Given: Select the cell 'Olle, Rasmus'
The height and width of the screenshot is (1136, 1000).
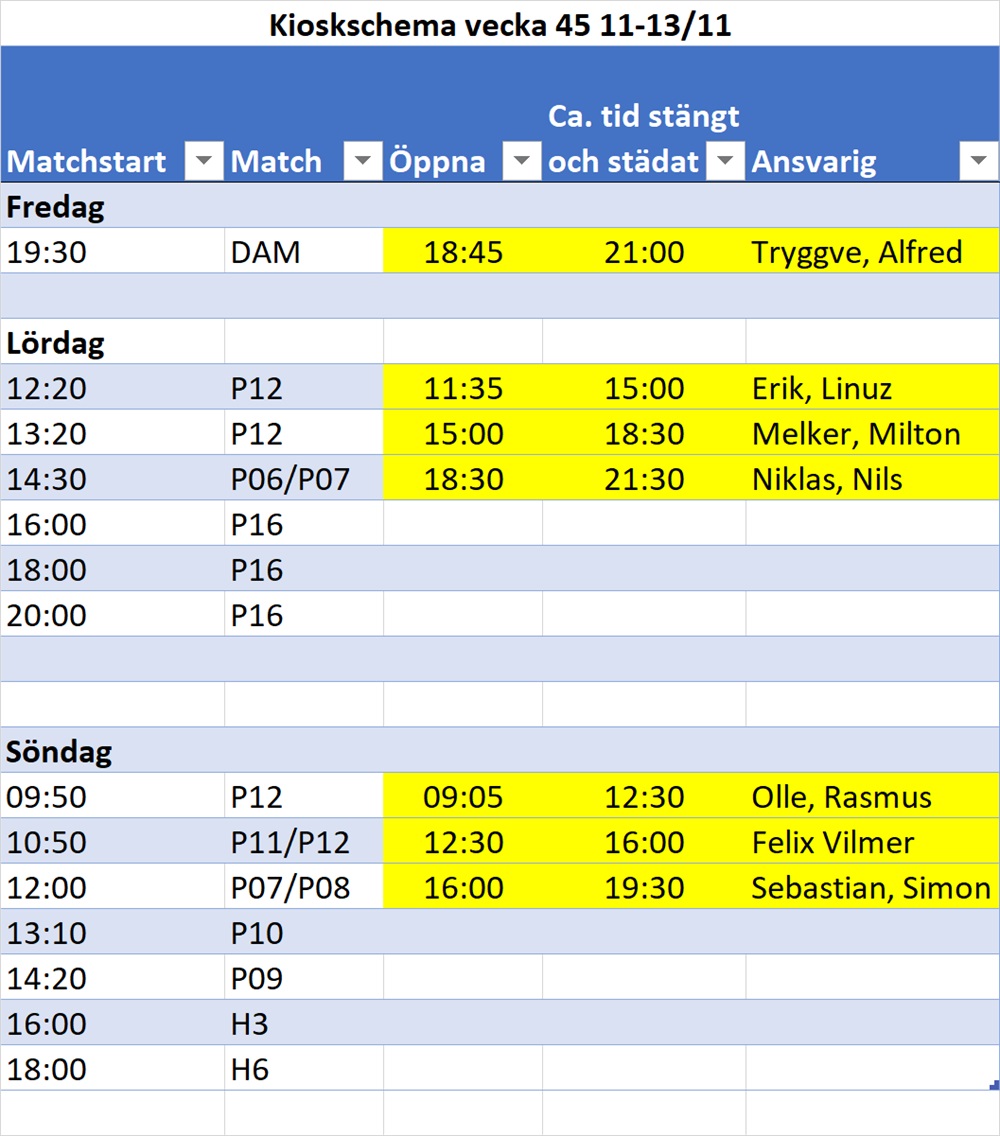Looking at the screenshot, I should point(841,797).
